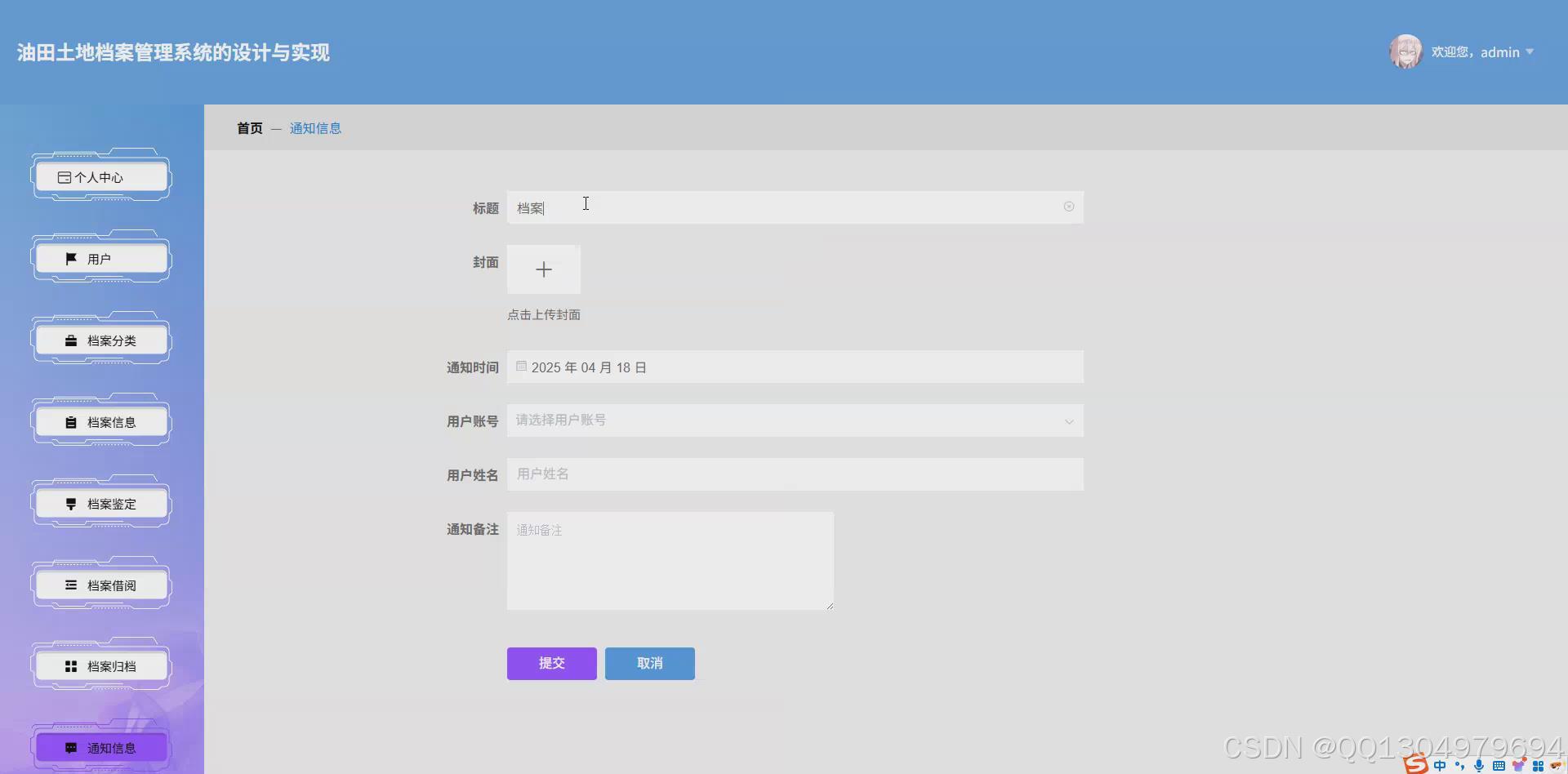Select the 用户 flag icon in sidebar
The width and height of the screenshot is (1568, 774).
(100, 258)
